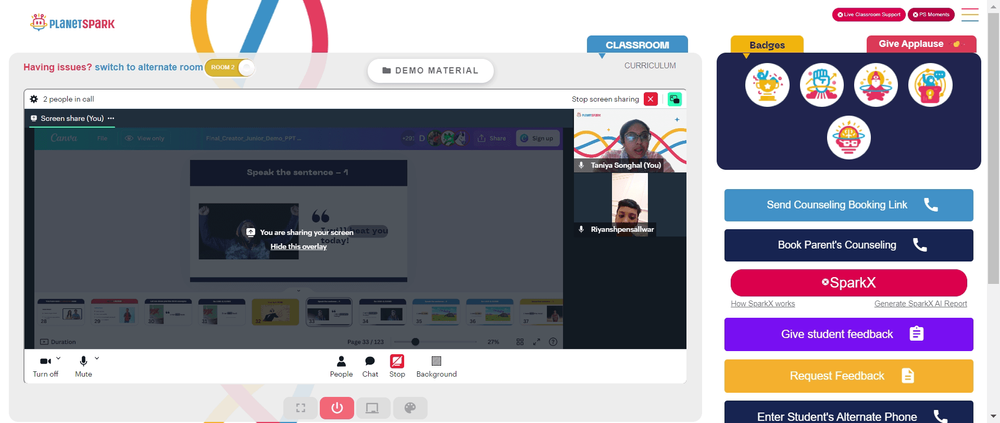Click the Screen share (You) tab
Viewport: 1000px width, 423px height.
tap(71, 118)
